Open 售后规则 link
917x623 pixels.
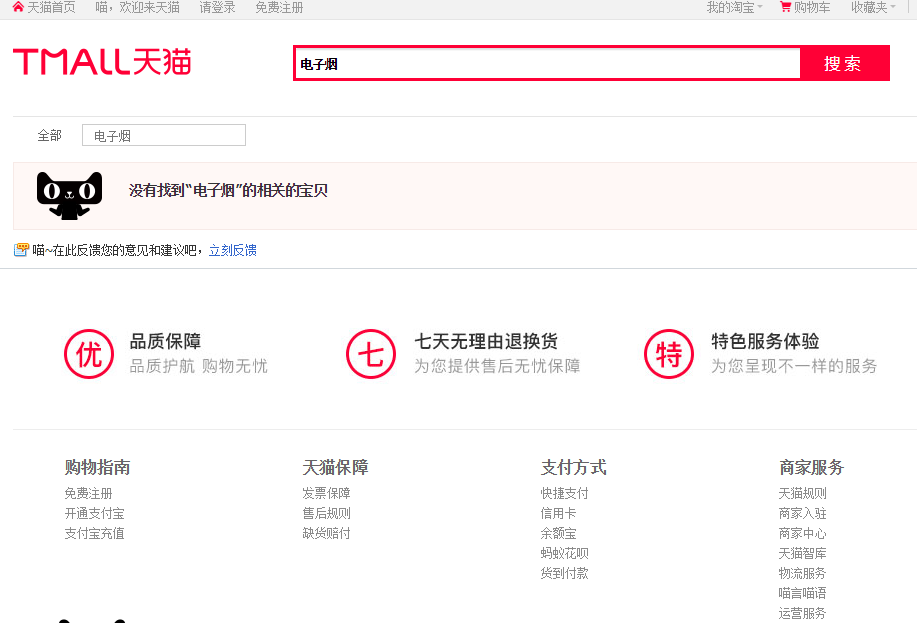coord(326,513)
